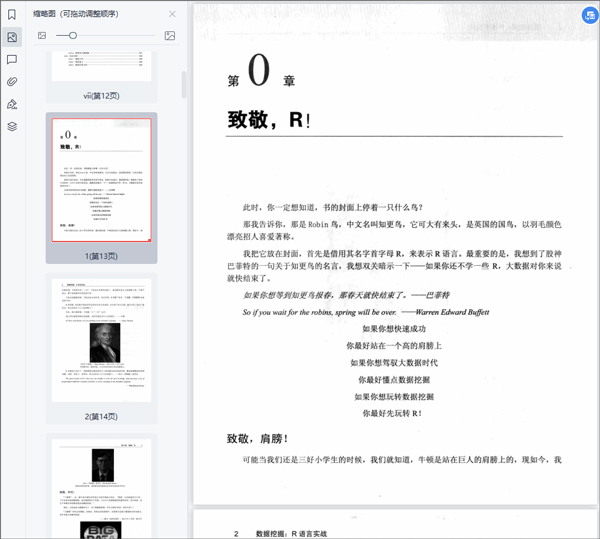
Task: Click the large chapter number 0
Action: click(x=259, y=70)
